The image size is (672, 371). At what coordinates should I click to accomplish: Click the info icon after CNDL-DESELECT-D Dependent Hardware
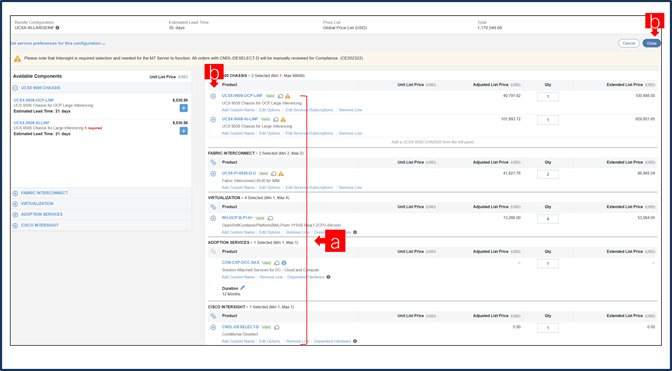coord(355,341)
